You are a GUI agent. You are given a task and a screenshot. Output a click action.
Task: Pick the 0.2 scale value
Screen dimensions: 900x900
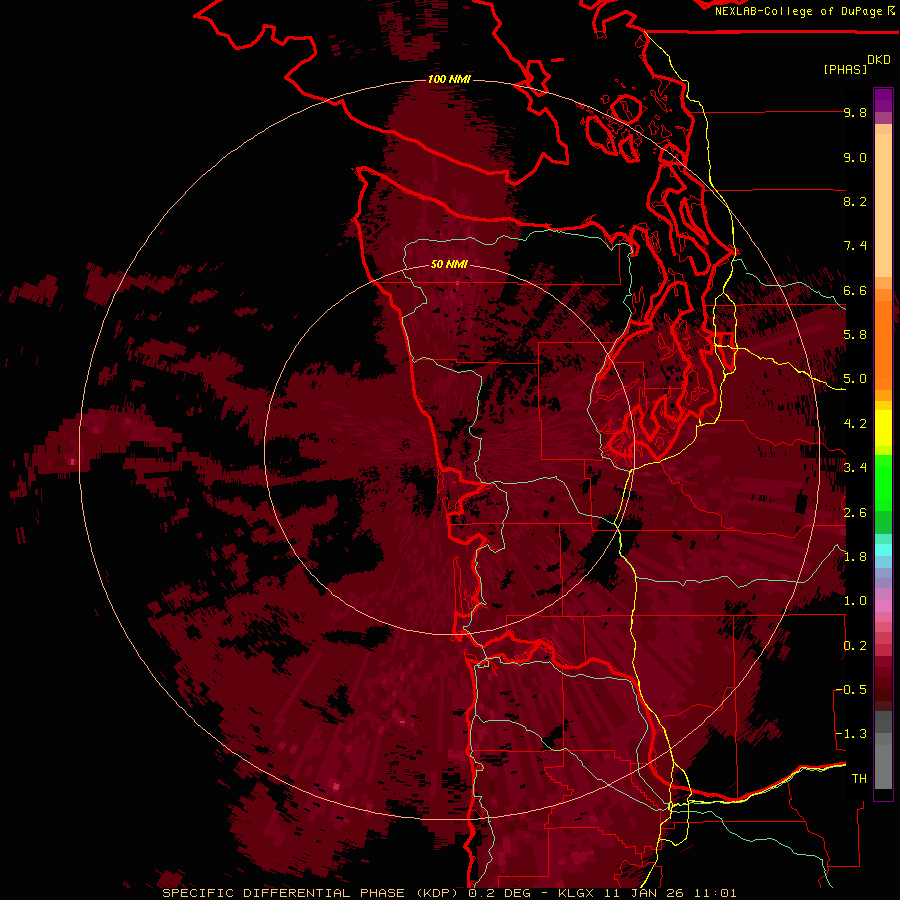[x=855, y=646]
